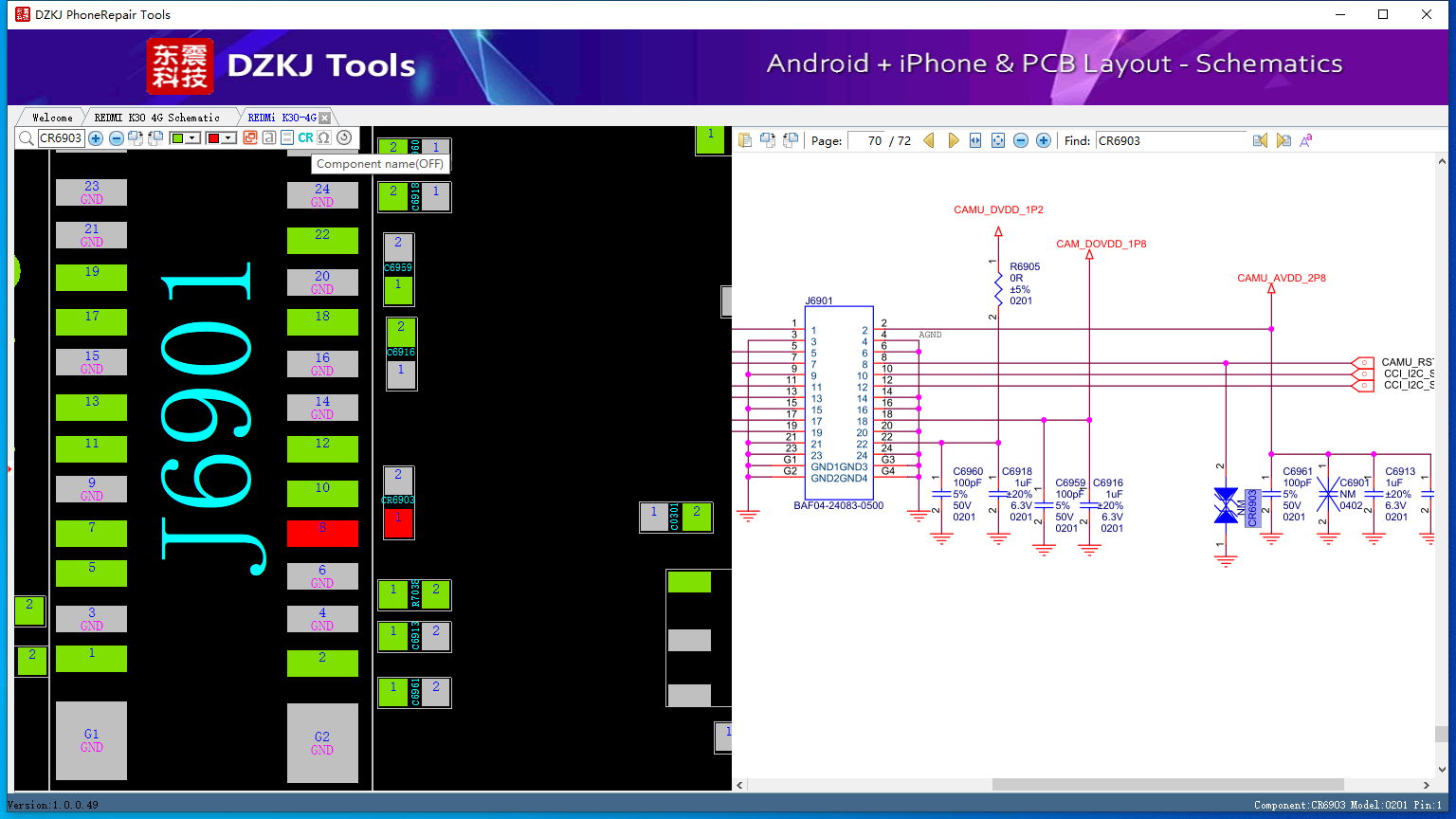
Task: Click the schematic copy page icon
Action: point(745,140)
